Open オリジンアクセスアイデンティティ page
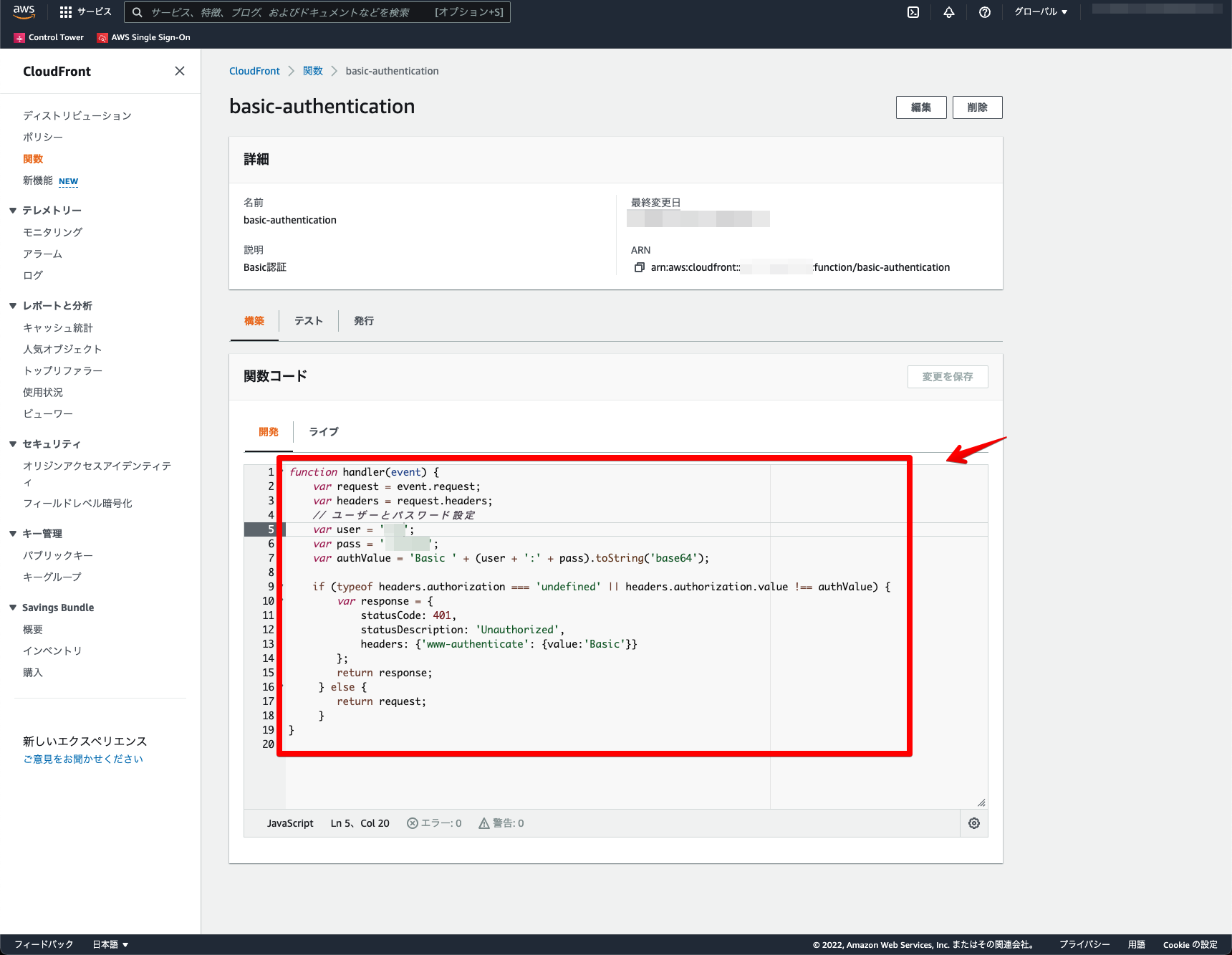The image size is (1232, 955). tap(97, 474)
